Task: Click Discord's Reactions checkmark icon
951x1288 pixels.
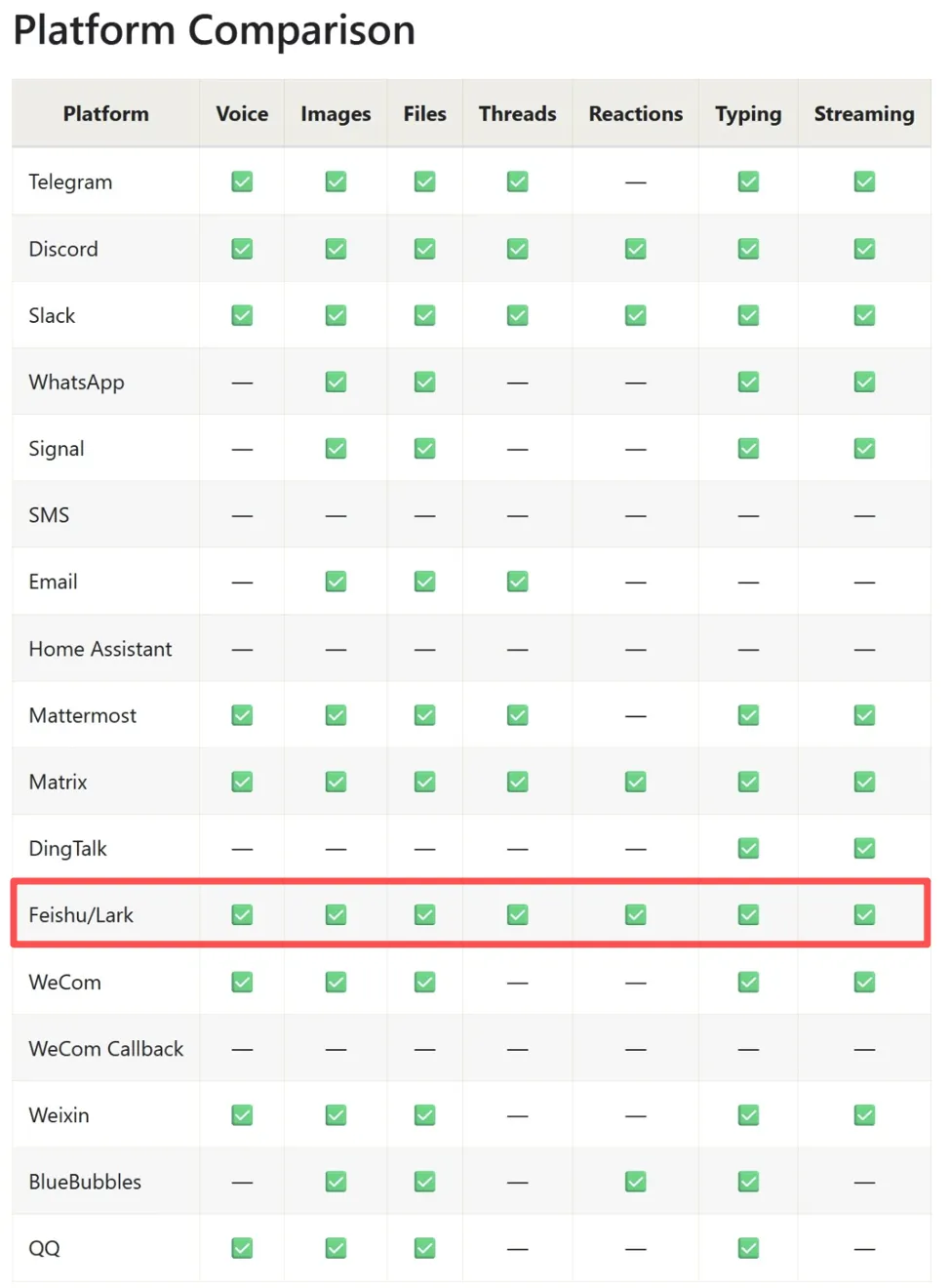Action: [x=635, y=249]
